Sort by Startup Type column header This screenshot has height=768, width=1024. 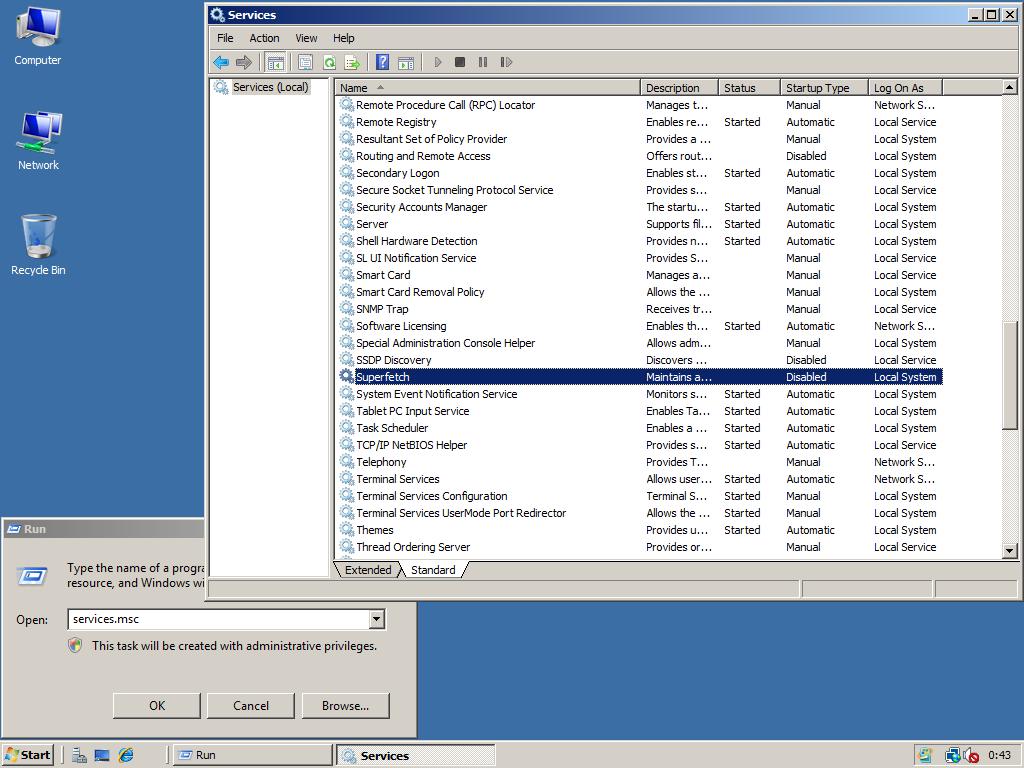[824, 88]
